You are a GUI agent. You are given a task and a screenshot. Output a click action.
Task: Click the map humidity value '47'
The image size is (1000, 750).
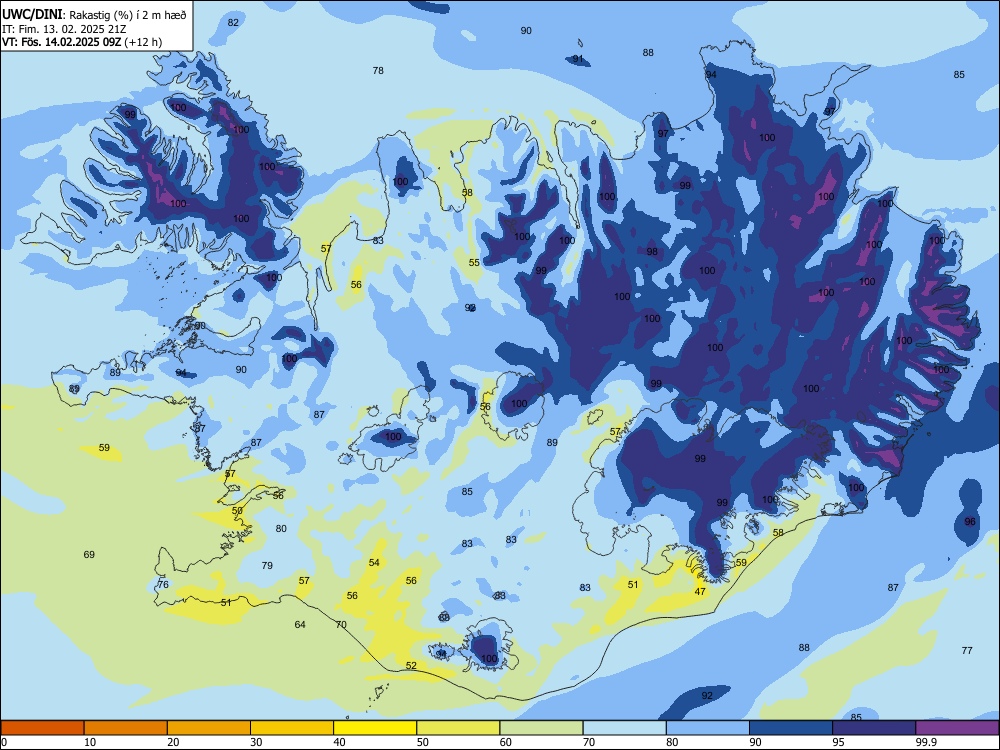tap(700, 591)
